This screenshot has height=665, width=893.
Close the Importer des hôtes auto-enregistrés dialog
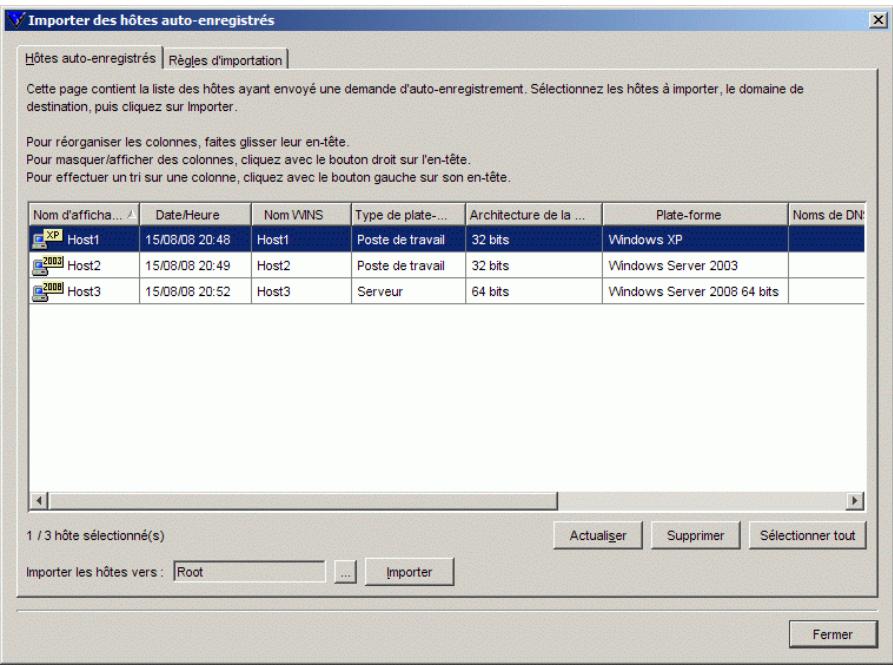[x=878, y=20]
